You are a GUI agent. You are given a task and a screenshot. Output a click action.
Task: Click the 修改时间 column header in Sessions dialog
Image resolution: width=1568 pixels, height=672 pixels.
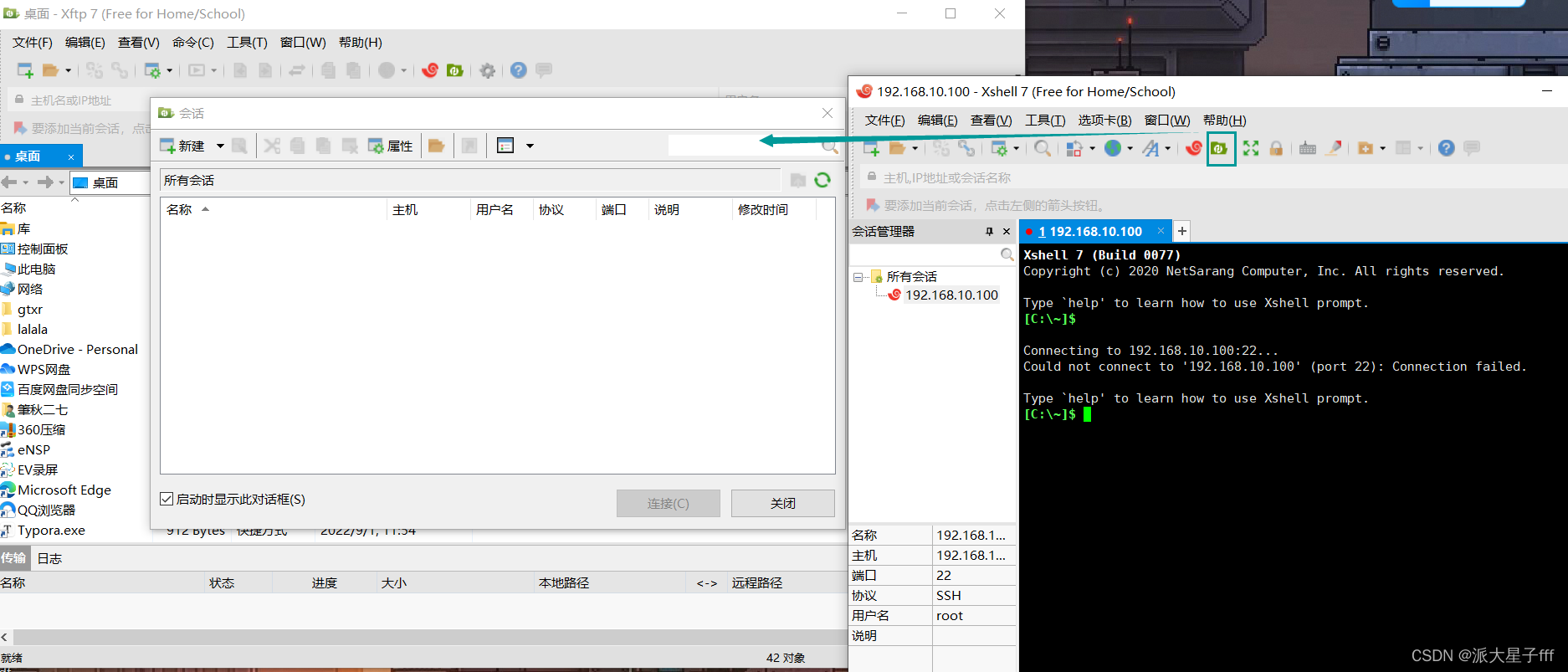click(x=773, y=210)
